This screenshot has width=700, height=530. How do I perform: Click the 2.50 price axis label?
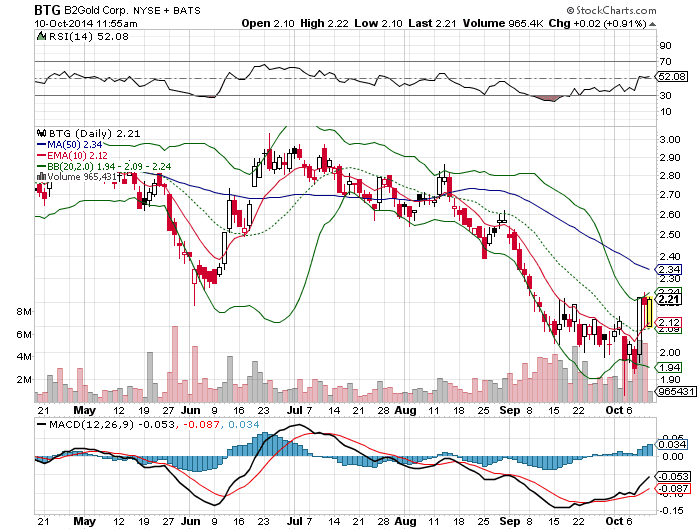tap(670, 234)
